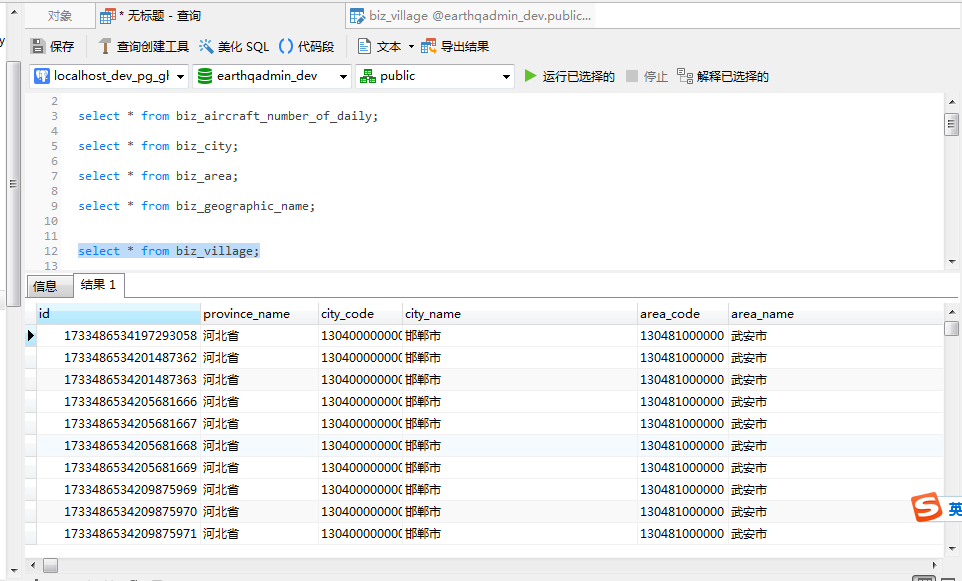Screen dimensions: 962x581
Task: Click the province_name column header
Action: click(x=259, y=314)
